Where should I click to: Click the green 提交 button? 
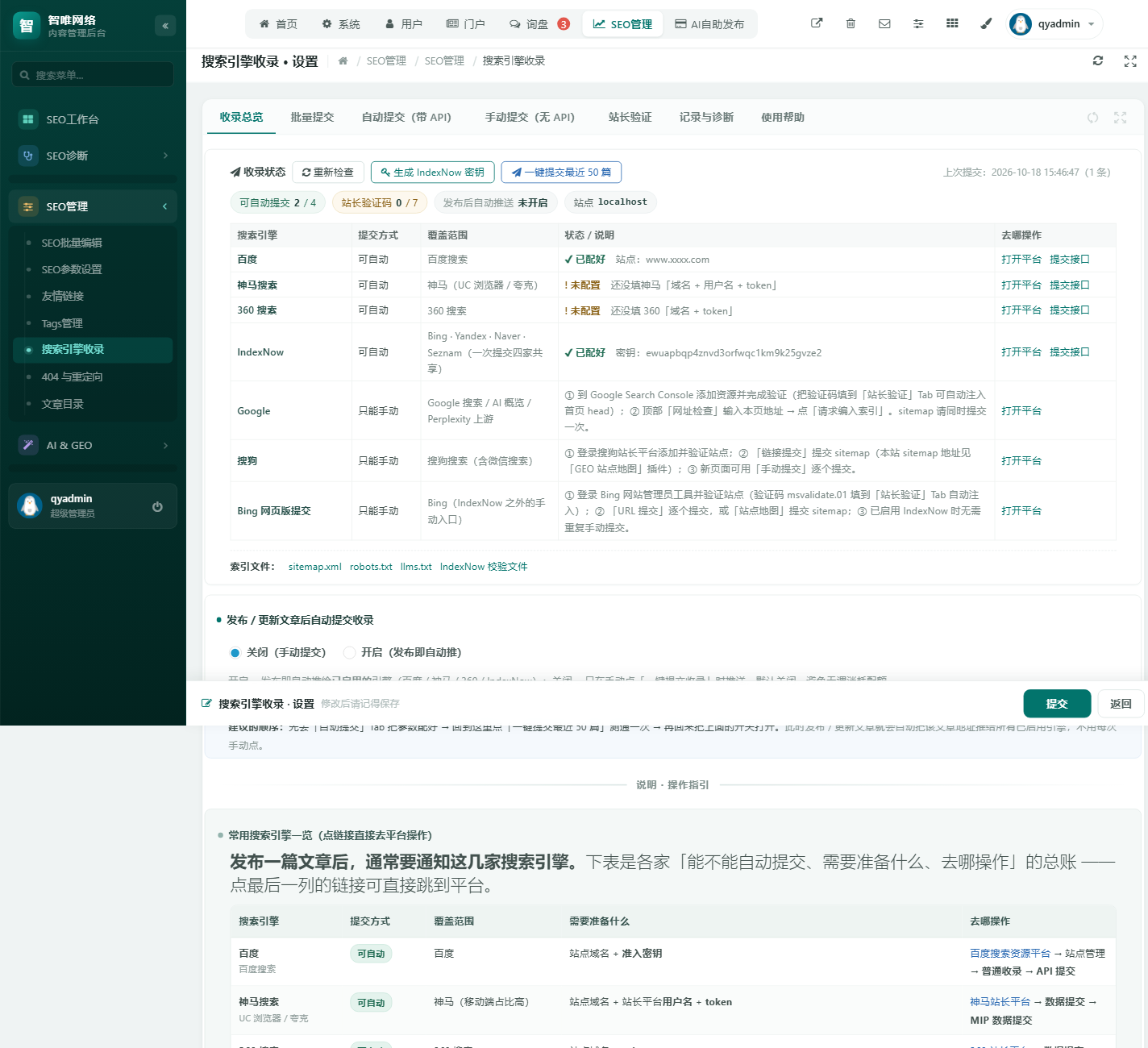tap(1057, 704)
